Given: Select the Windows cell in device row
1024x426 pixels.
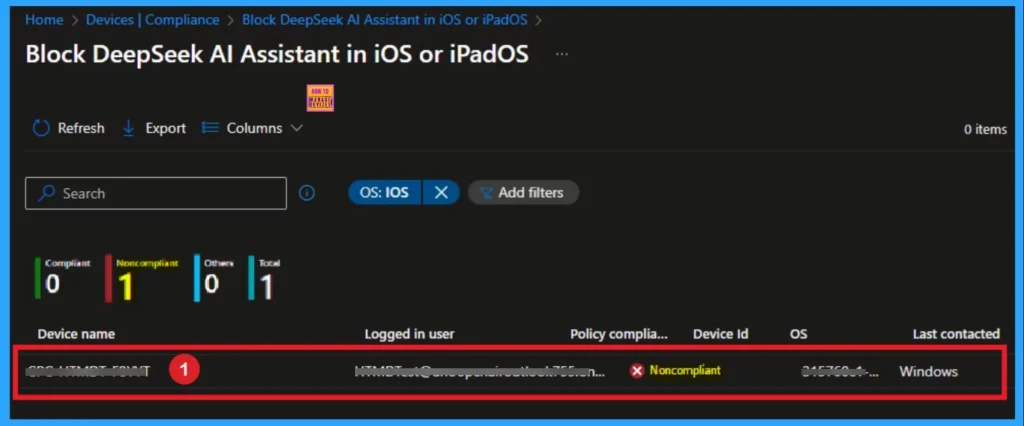Looking at the screenshot, I should [x=928, y=371].
